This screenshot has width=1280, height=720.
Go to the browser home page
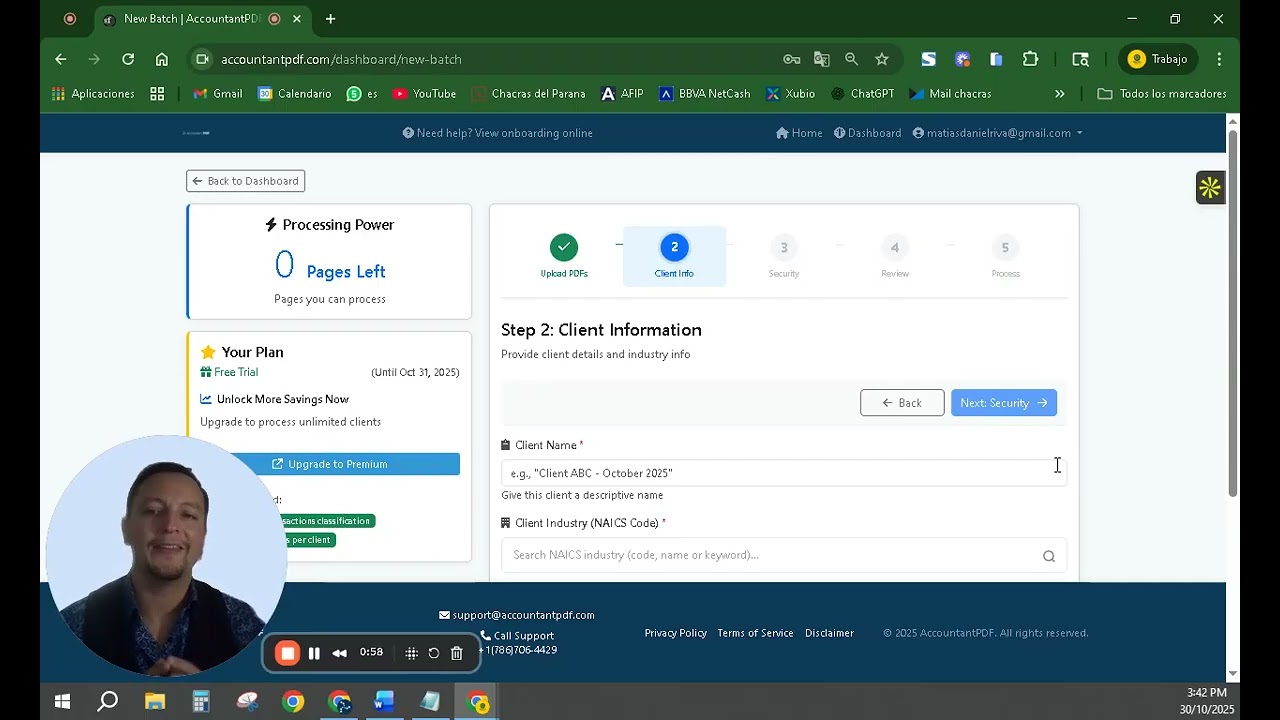[162, 59]
